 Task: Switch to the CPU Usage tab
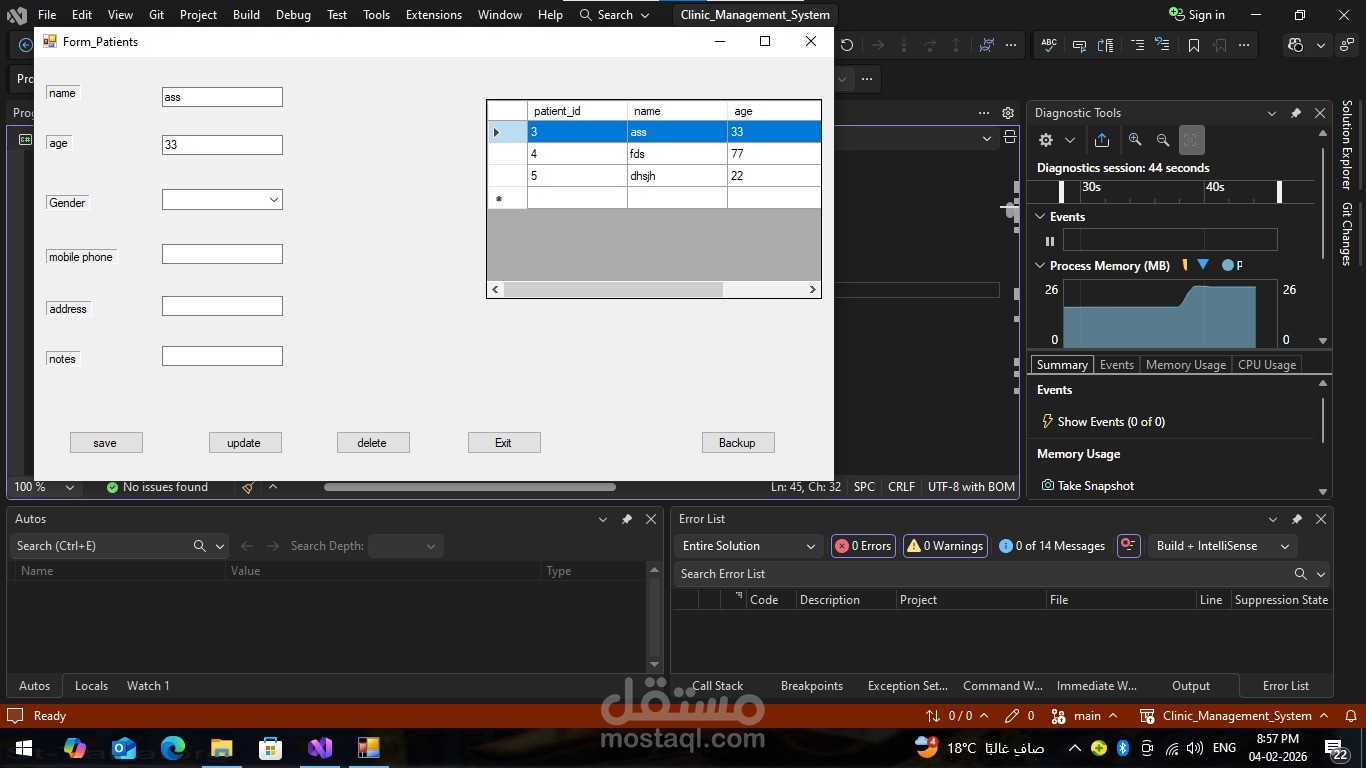pos(1267,365)
